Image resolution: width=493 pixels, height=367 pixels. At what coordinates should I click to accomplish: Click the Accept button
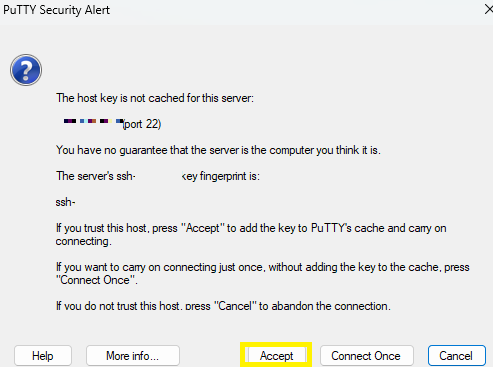tap(276, 356)
